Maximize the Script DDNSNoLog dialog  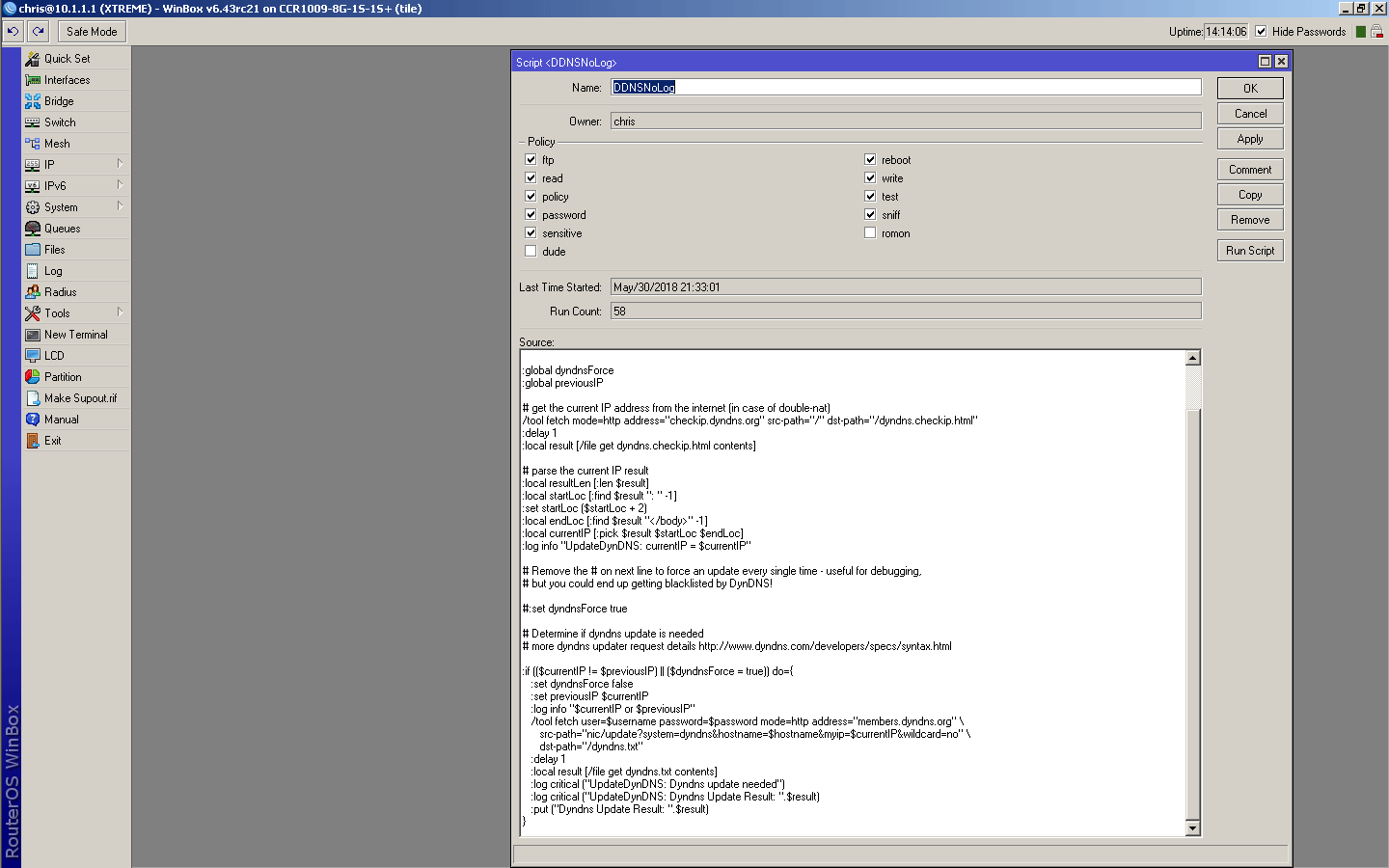click(x=1265, y=61)
